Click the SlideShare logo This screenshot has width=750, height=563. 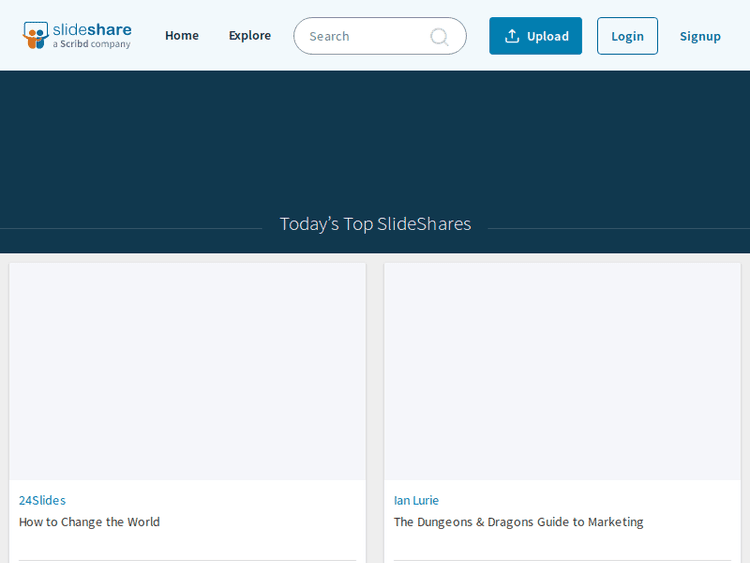coord(77,35)
